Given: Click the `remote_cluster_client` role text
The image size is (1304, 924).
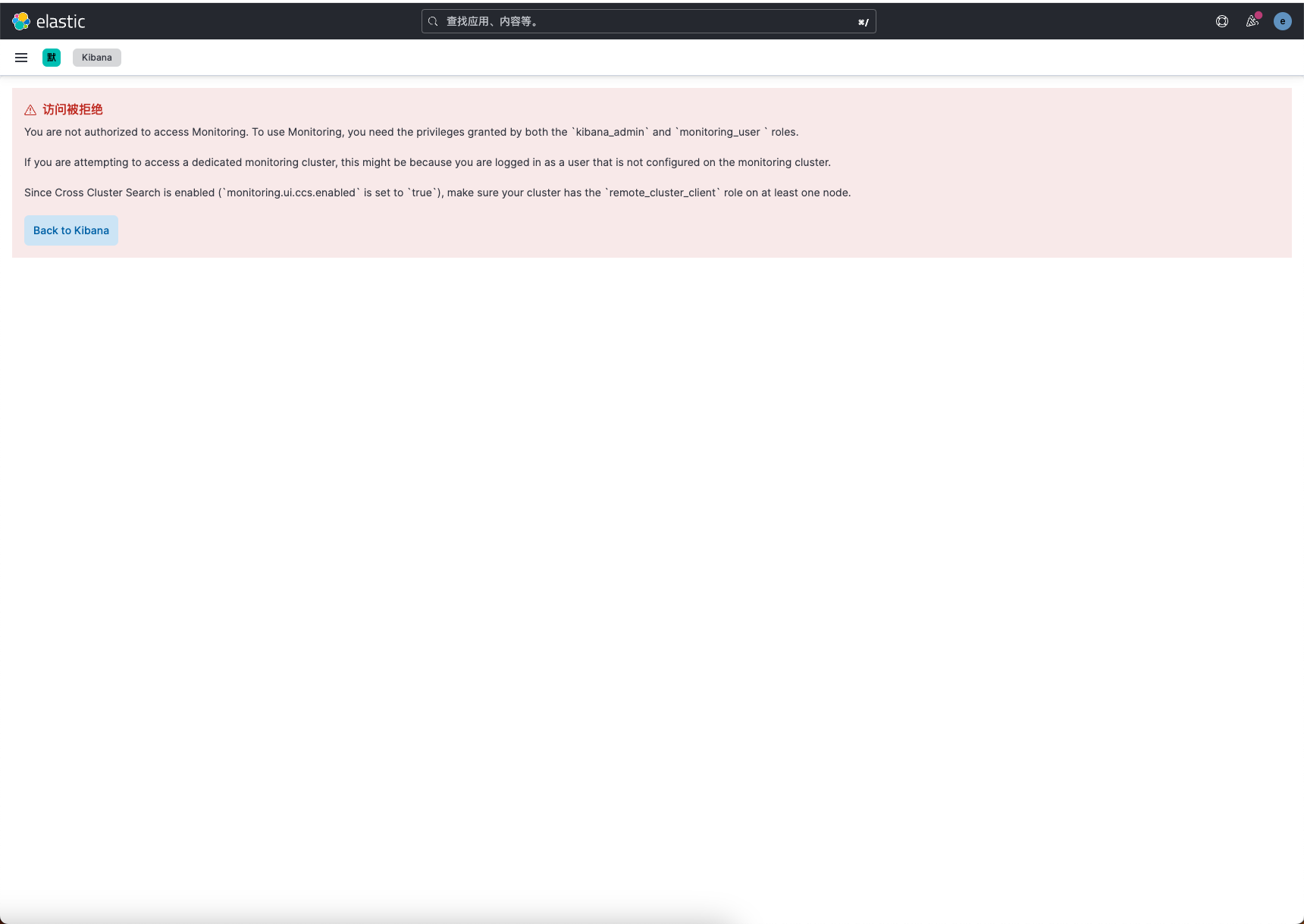Looking at the screenshot, I should click(662, 193).
